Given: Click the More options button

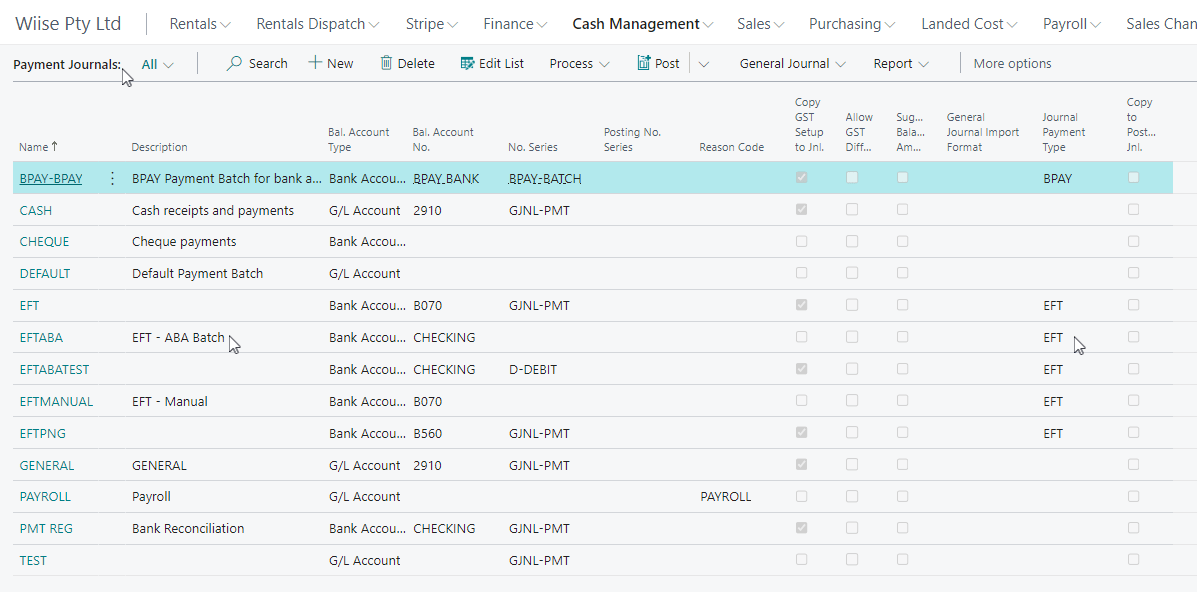Looking at the screenshot, I should coord(1011,62).
